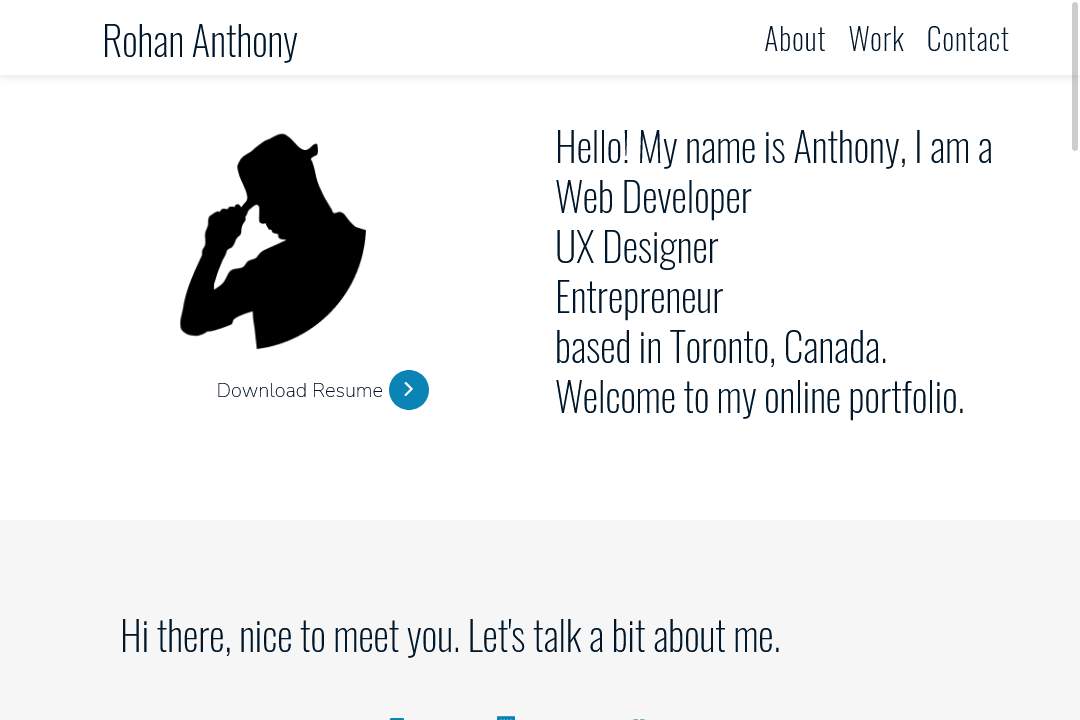Click the partially visible left blue icon at bottom
Screen dimensions: 1080x720
click(397, 719)
